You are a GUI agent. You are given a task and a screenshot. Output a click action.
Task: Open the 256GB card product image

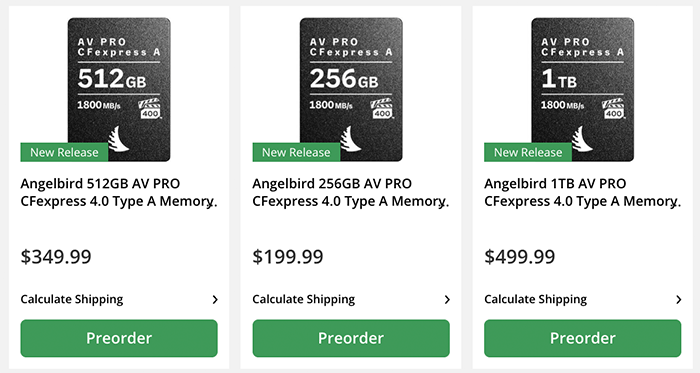click(351, 89)
